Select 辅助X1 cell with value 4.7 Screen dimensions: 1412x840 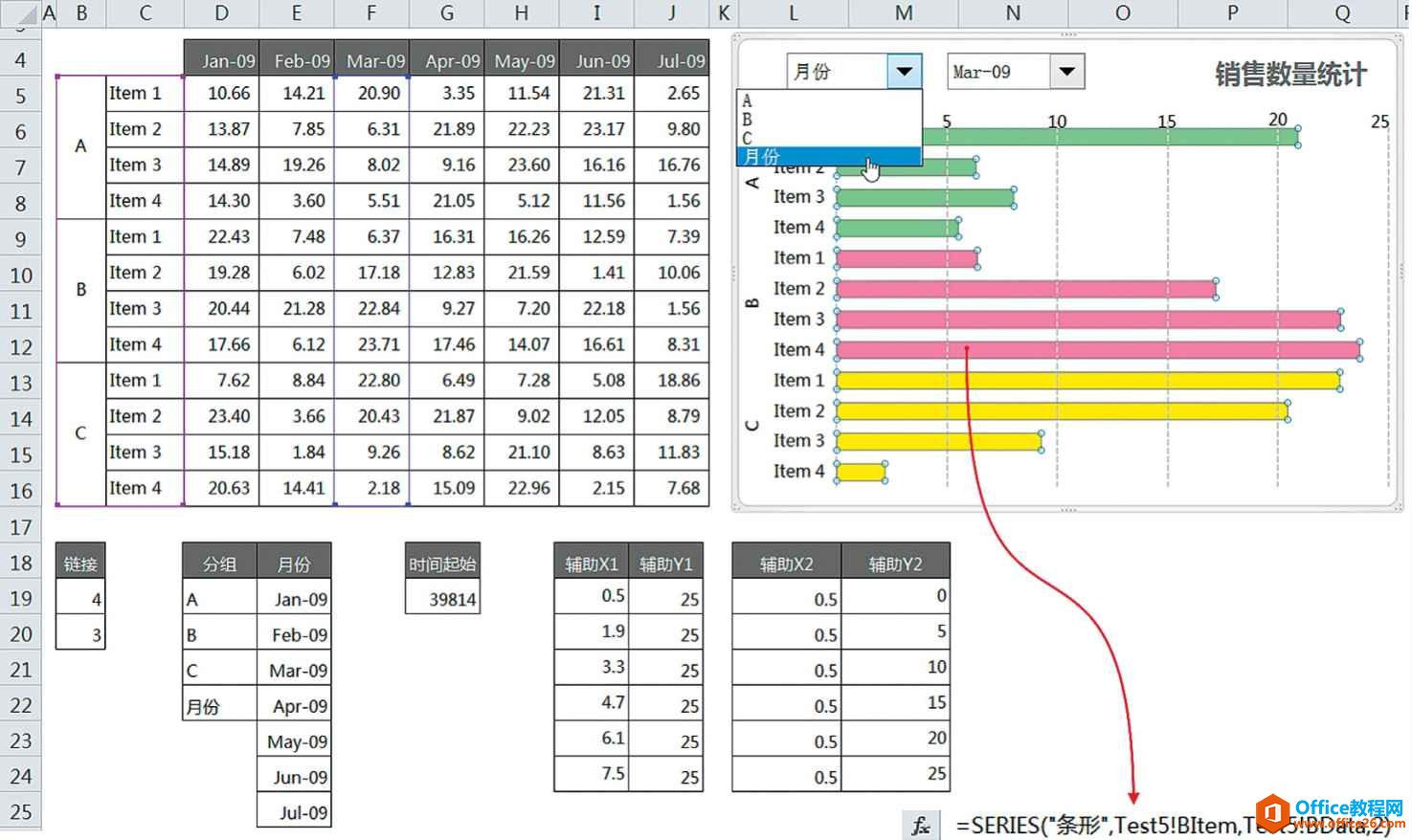(x=591, y=703)
